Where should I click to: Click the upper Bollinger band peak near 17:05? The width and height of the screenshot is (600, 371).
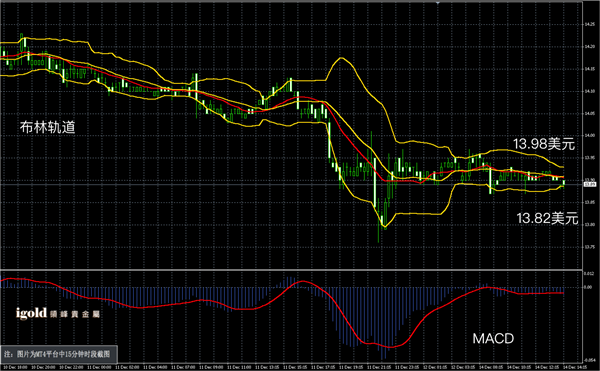pos(341,58)
